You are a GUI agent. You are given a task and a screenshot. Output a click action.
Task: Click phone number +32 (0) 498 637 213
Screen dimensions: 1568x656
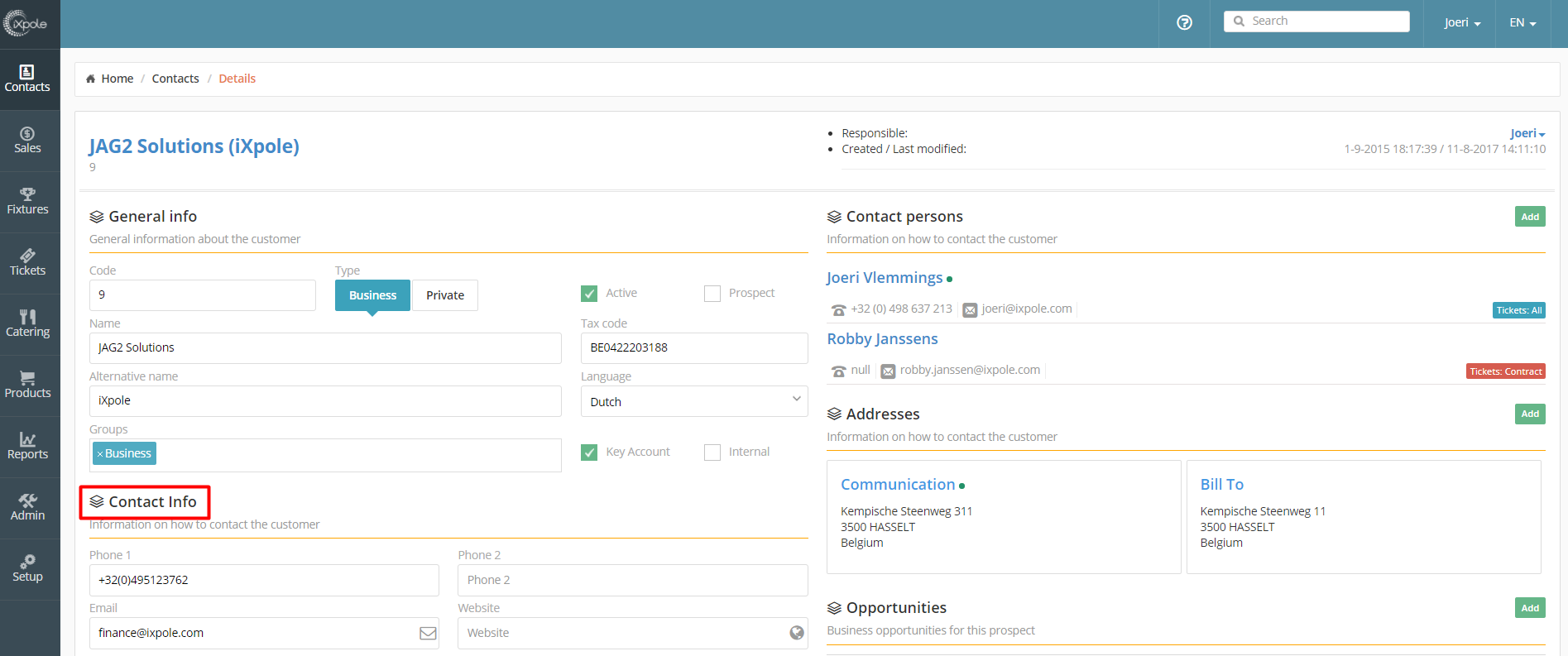tap(901, 309)
